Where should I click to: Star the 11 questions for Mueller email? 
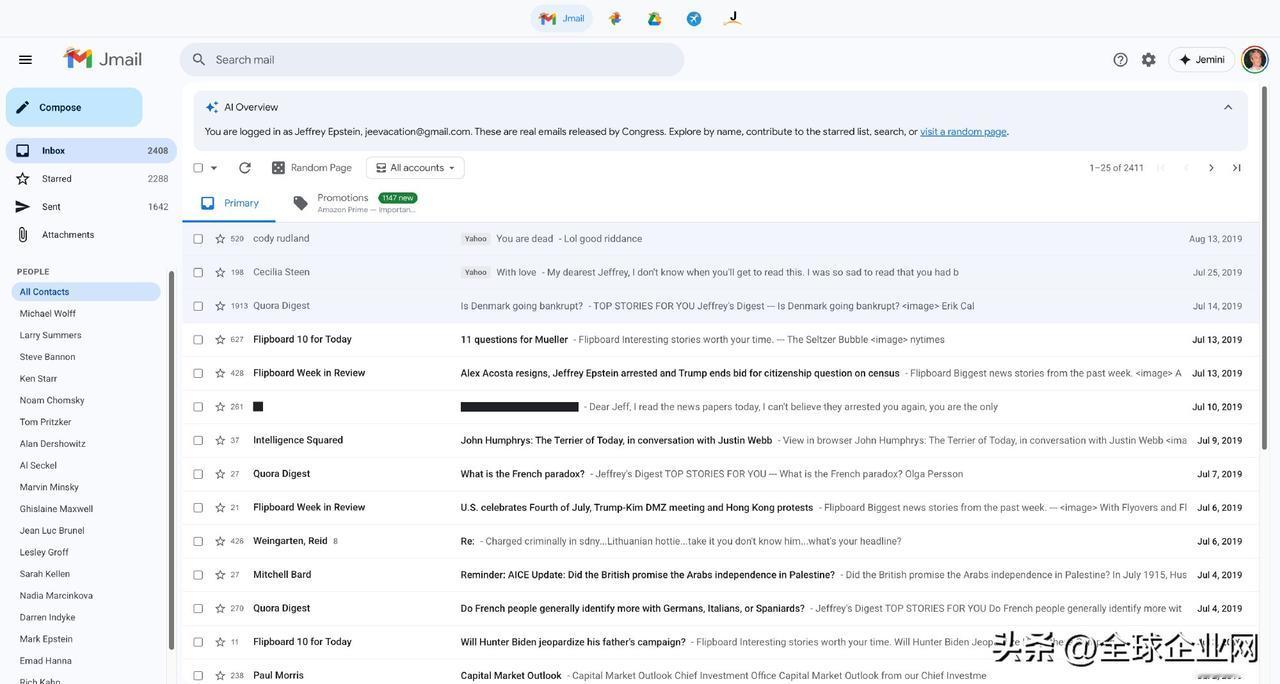coord(220,340)
